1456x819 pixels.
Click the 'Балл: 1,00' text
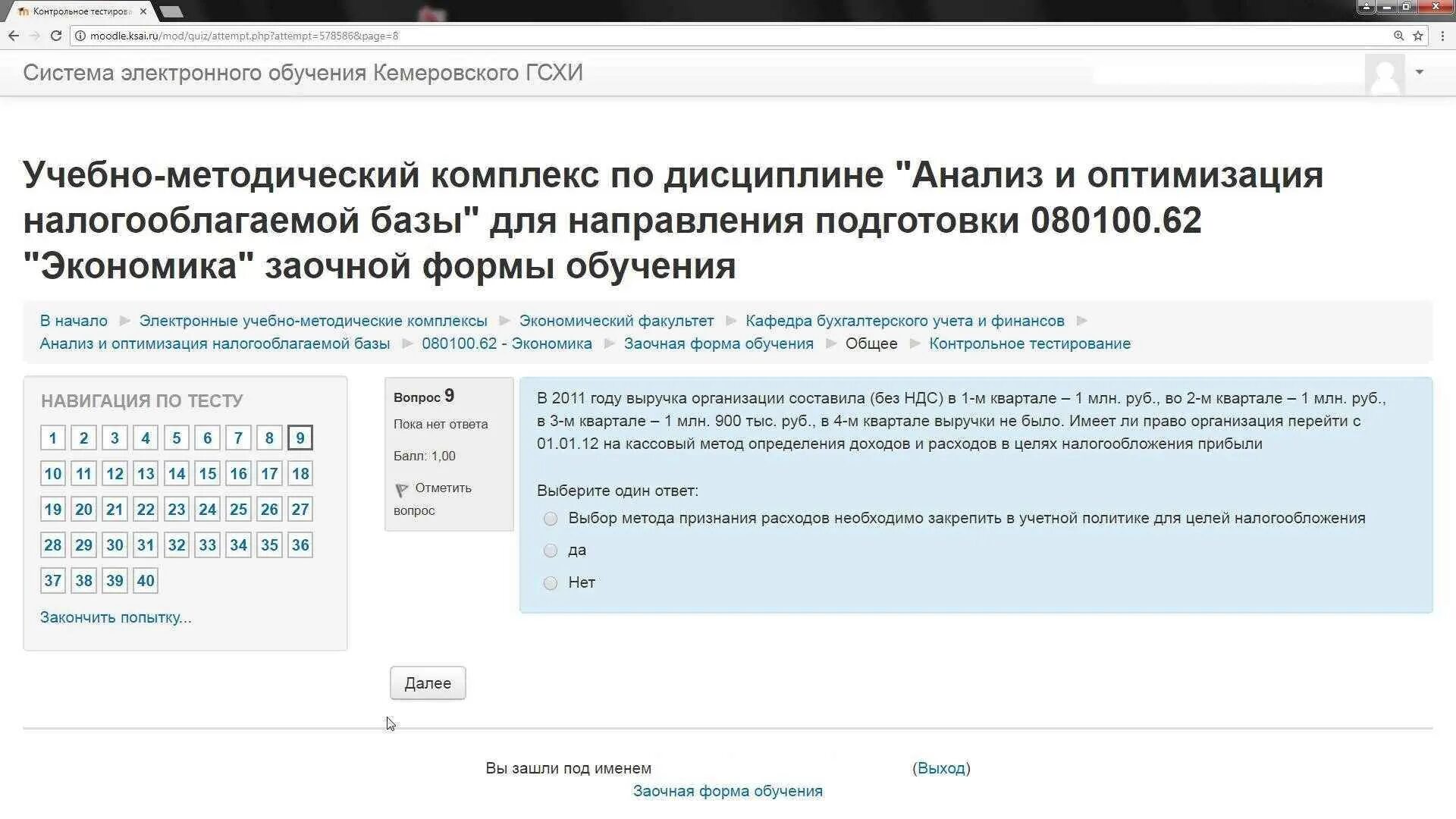[x=425, y=456]
